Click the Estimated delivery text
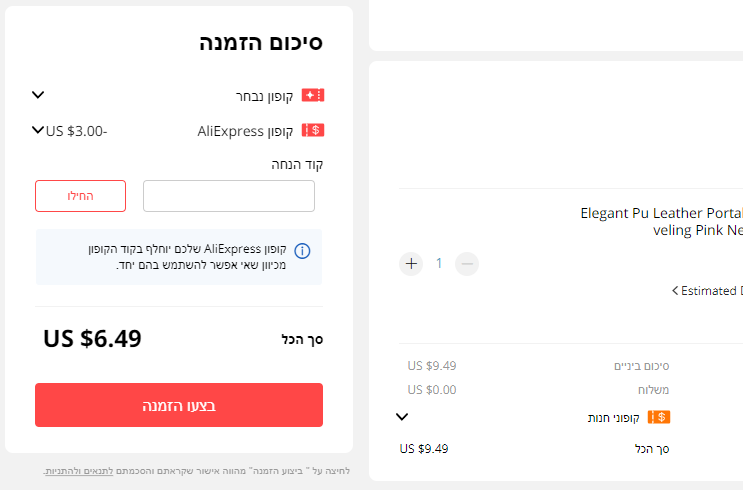This screenshot has width=743, height=490. 711,291
